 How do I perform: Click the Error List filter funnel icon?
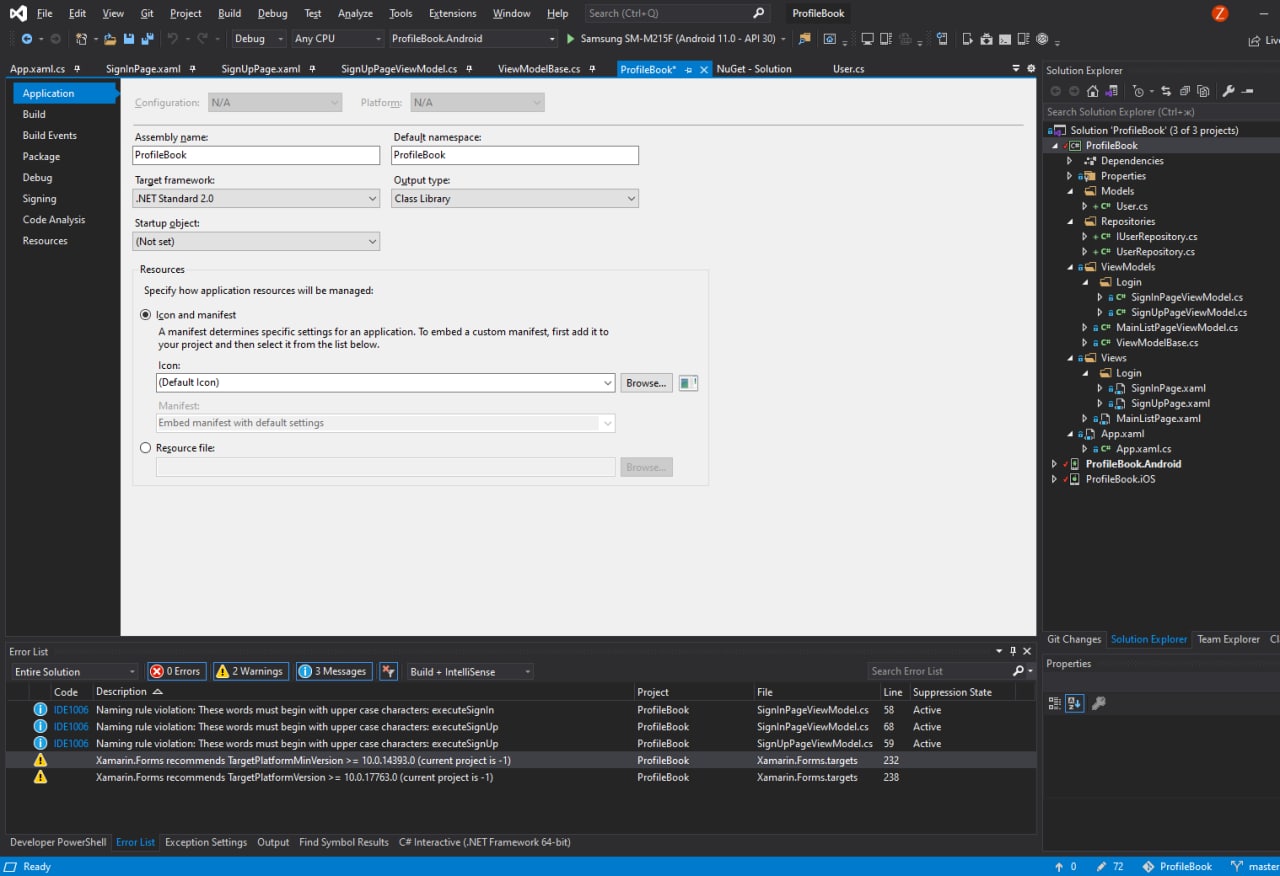pos(388,671)
